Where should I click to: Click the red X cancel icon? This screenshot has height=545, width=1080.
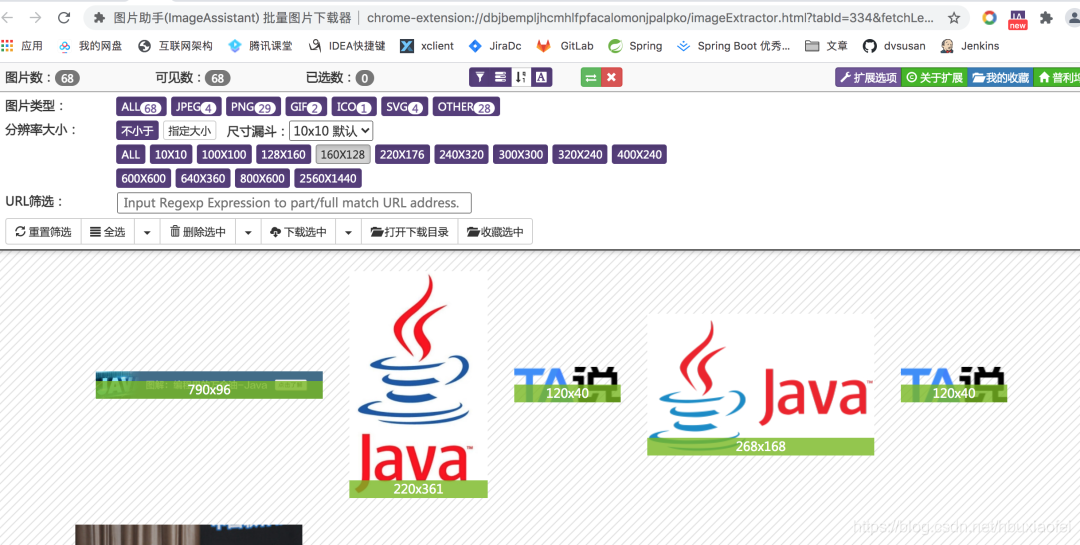612,77
